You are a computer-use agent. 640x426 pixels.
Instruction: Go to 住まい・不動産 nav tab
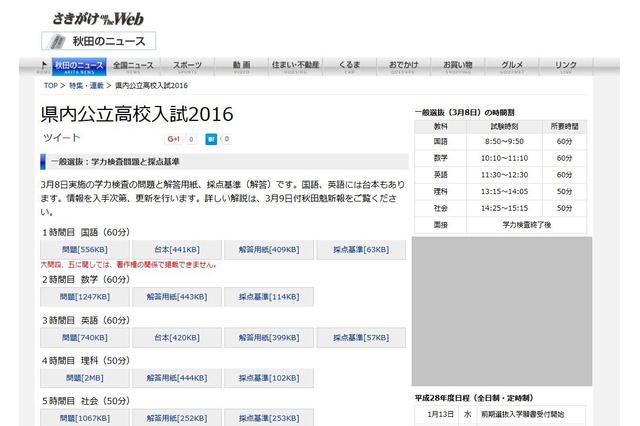(x=296, y=67)
